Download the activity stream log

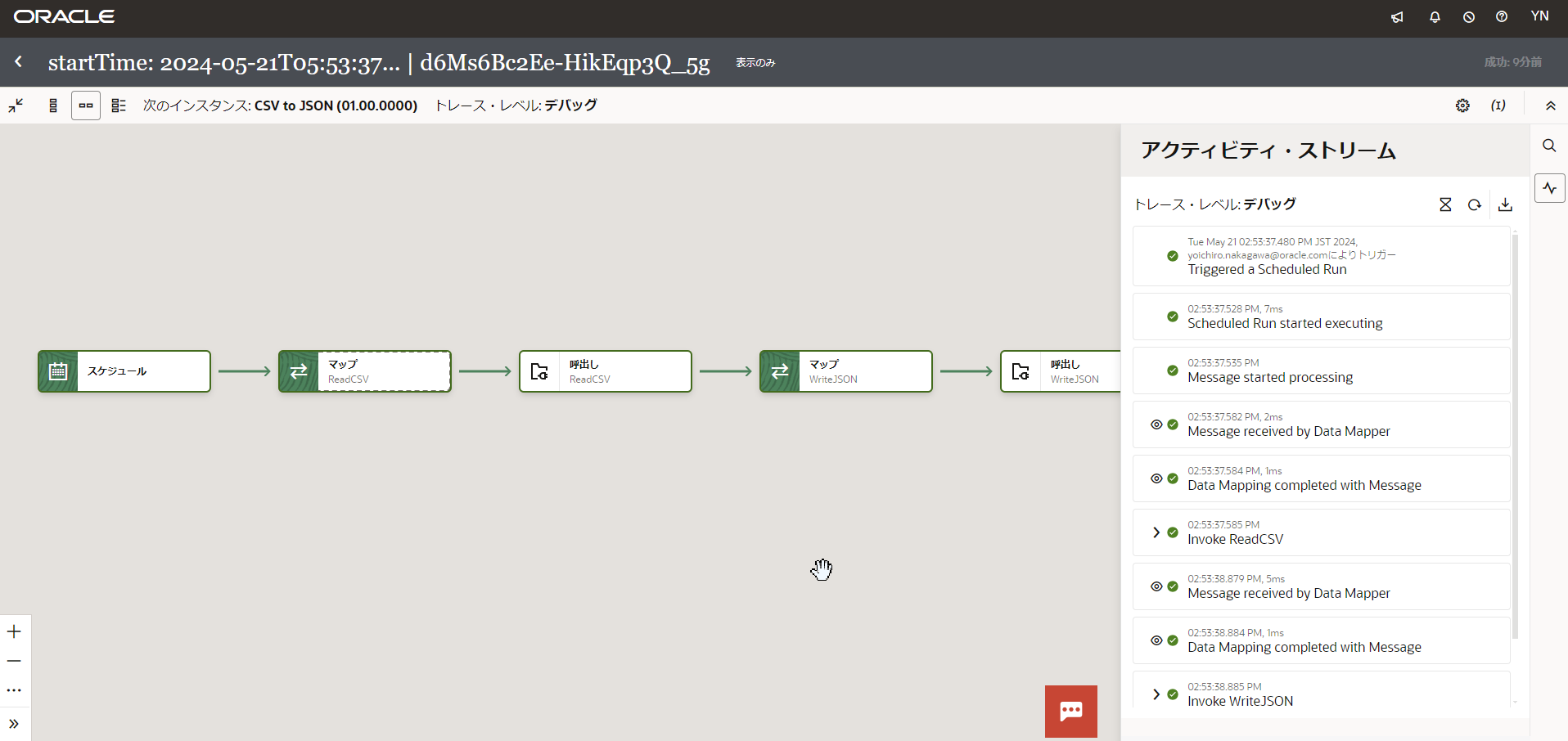pyautogui.click(x=1505, y=204)
